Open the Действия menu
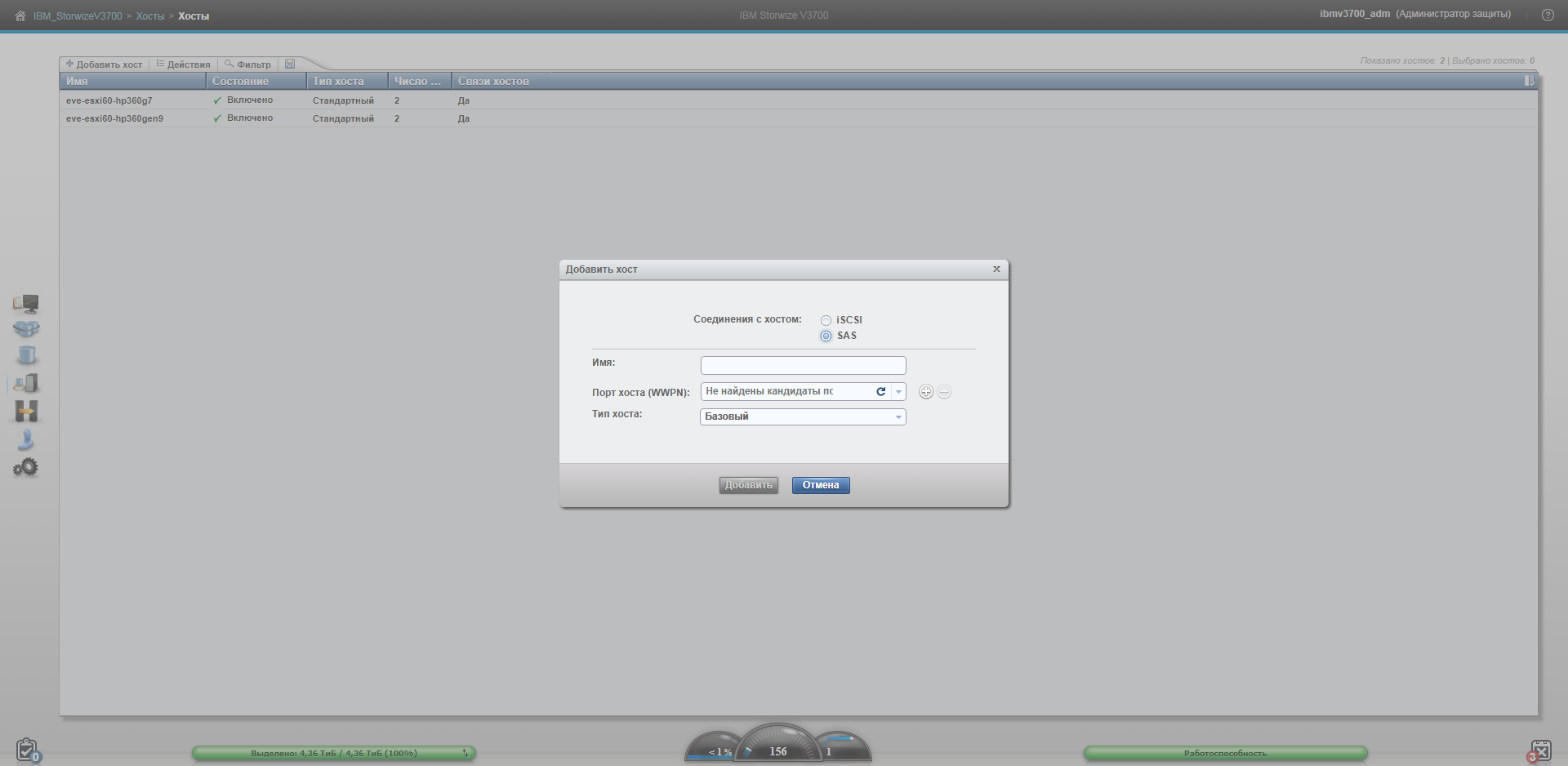 (184, 65)
